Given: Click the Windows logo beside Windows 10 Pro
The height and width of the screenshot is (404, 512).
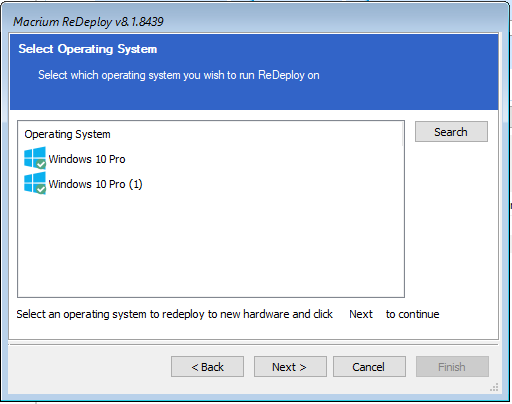Looking at the screenshot, I should click(x=35, y=158).
